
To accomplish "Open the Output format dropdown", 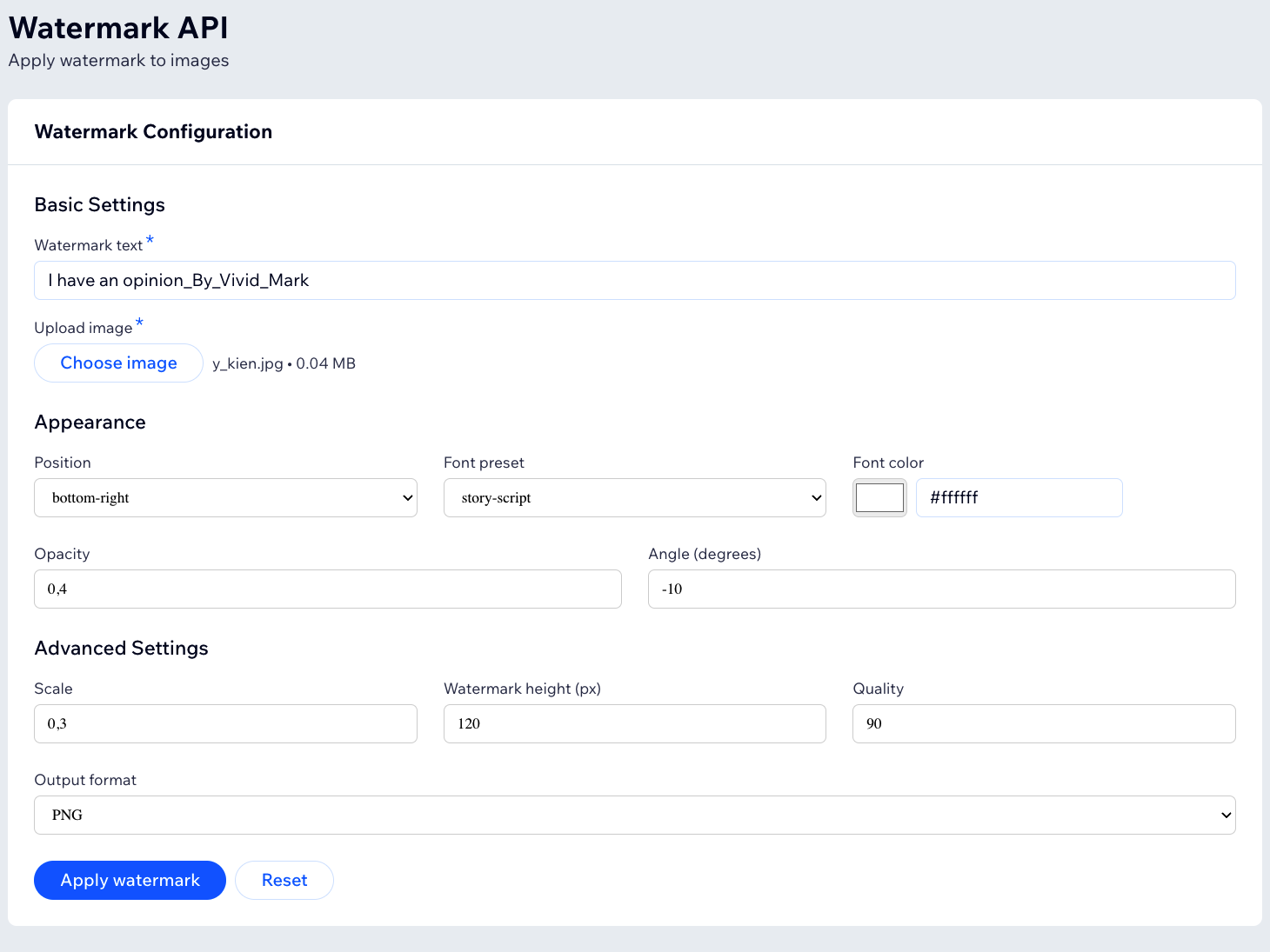I will tap(634, 816).
